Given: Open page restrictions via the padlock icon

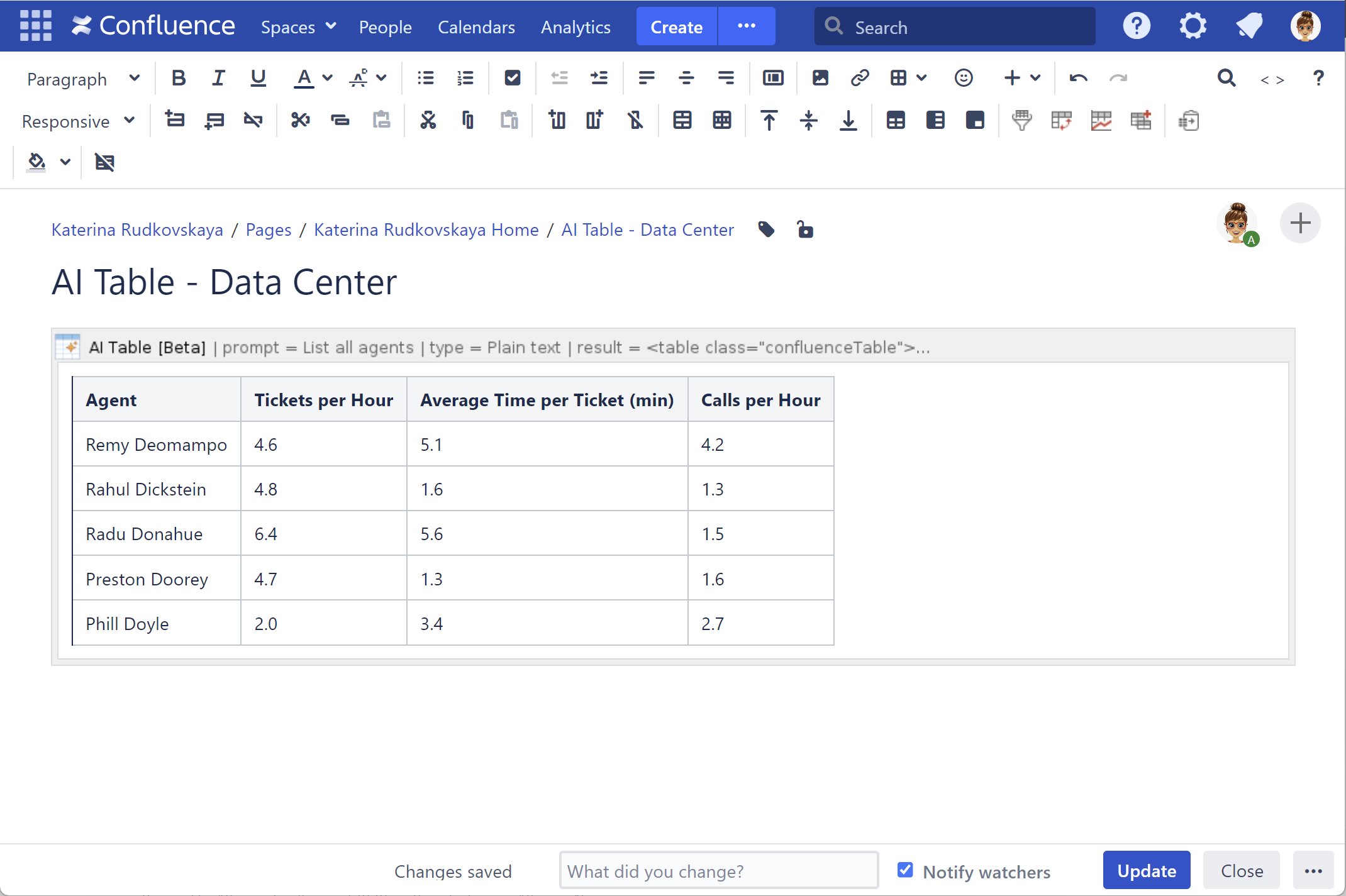Looking at the screenshot, I should pos(804,230).
